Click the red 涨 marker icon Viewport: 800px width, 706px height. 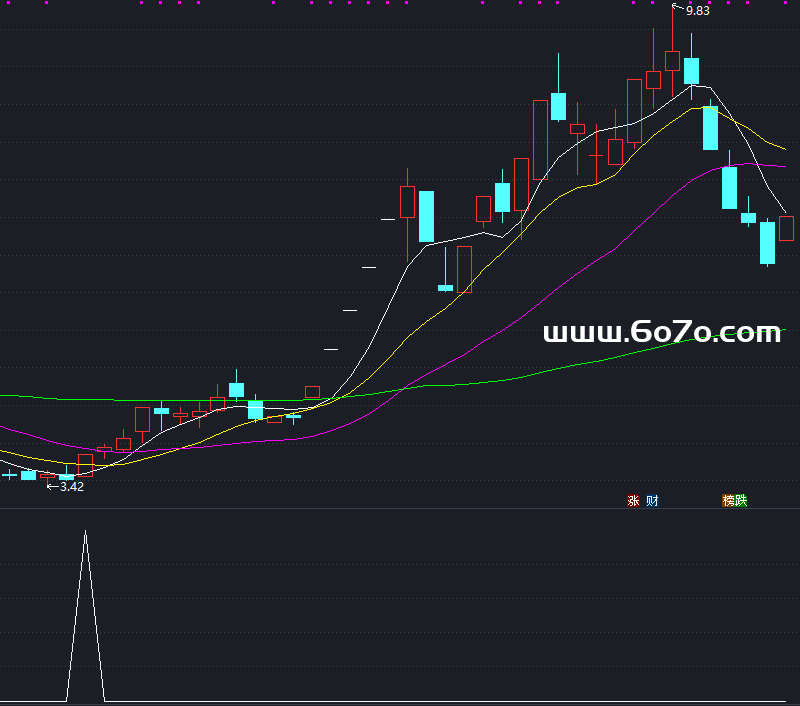[633, 501]
